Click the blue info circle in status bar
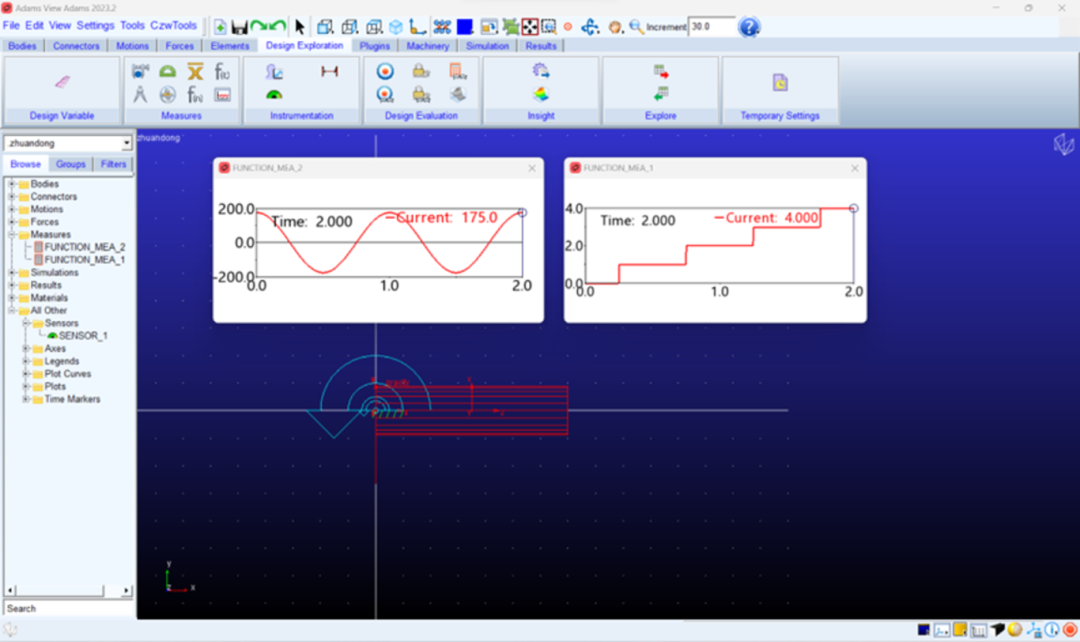Viewport: 1080px width, 642px height. coord(1052,630)
